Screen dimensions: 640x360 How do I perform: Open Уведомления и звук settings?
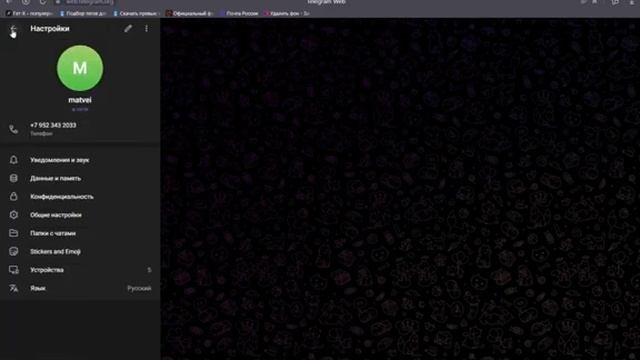80,160
